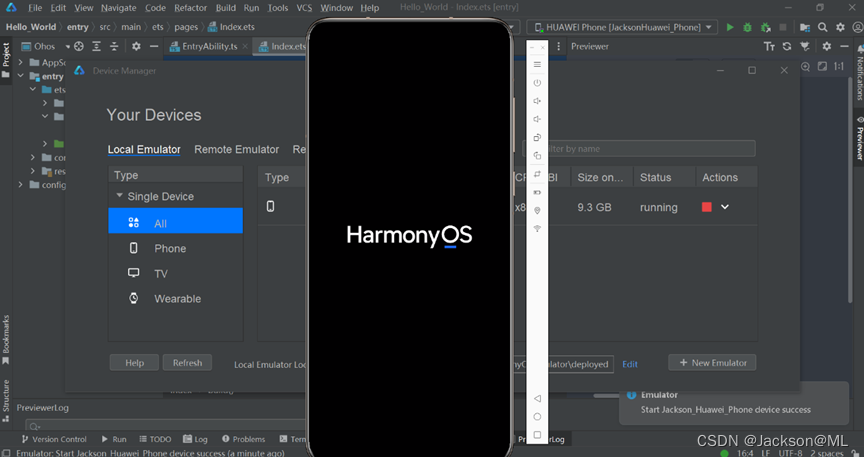This screenshot has width=864, height=457.
Task: Open emulator GPS location pin icon
Action: click(x=537, y=211)
